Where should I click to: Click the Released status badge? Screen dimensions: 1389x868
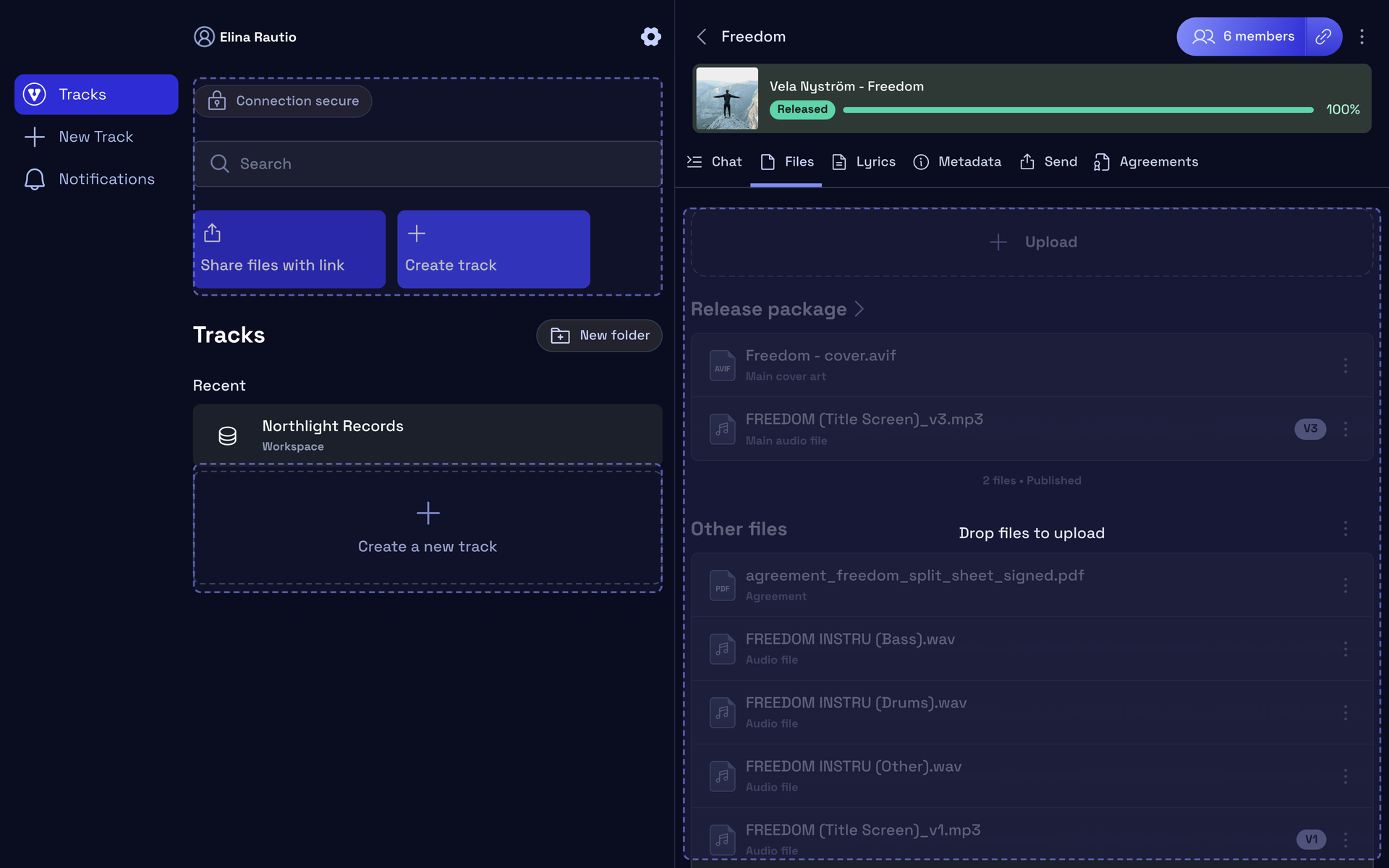802,110
